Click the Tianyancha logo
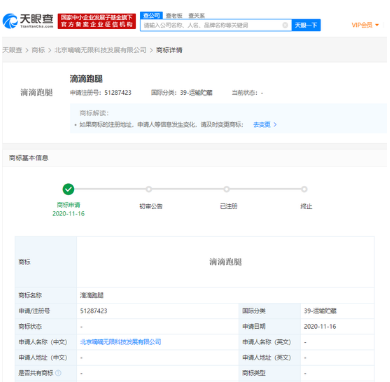The image size is (390, 382). point(28,21)
